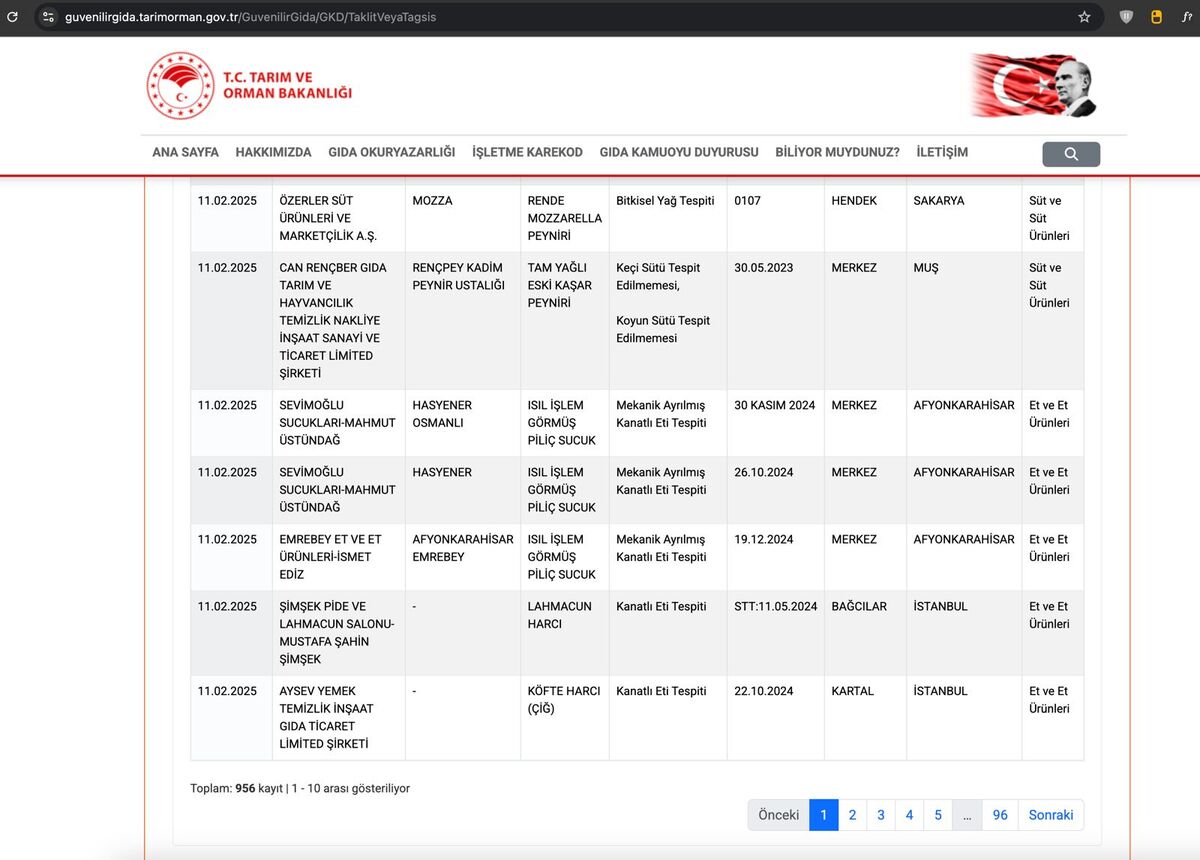Click the 26.10.2024 date cell
The image size is (1200, 860).
[x=775, y=490]
